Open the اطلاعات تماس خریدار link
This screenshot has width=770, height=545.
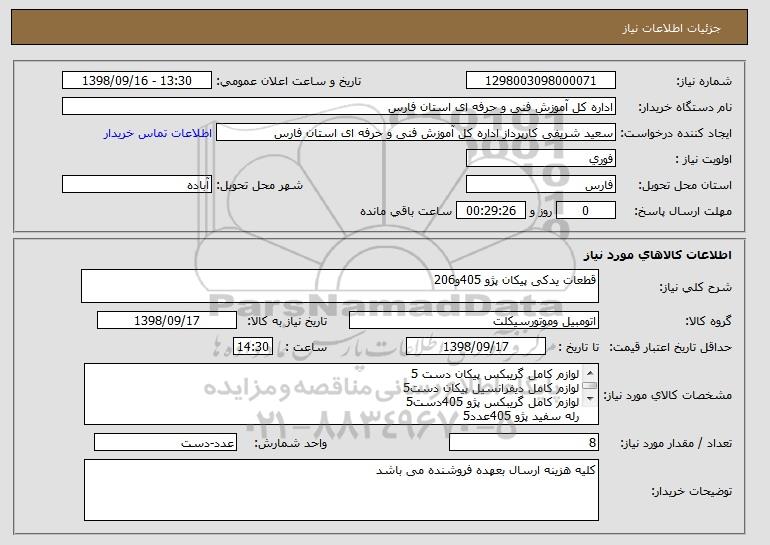tap(158, 133)
